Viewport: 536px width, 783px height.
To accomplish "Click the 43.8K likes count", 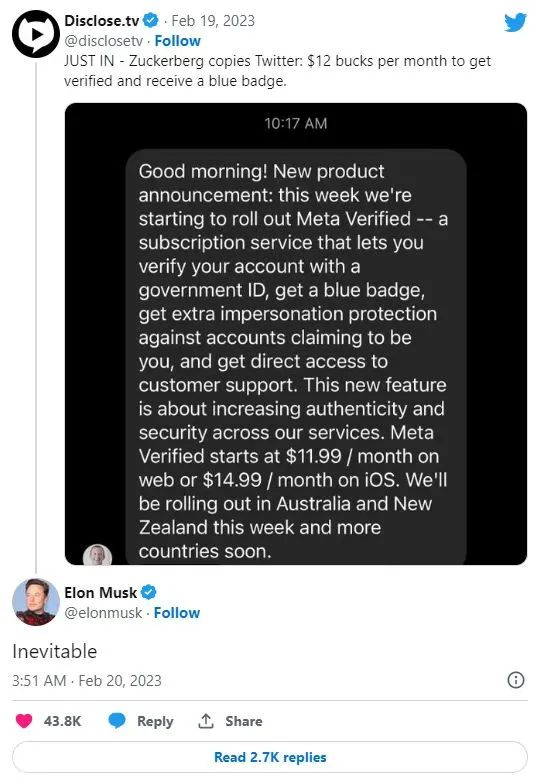I will click(x=62, y=721).
